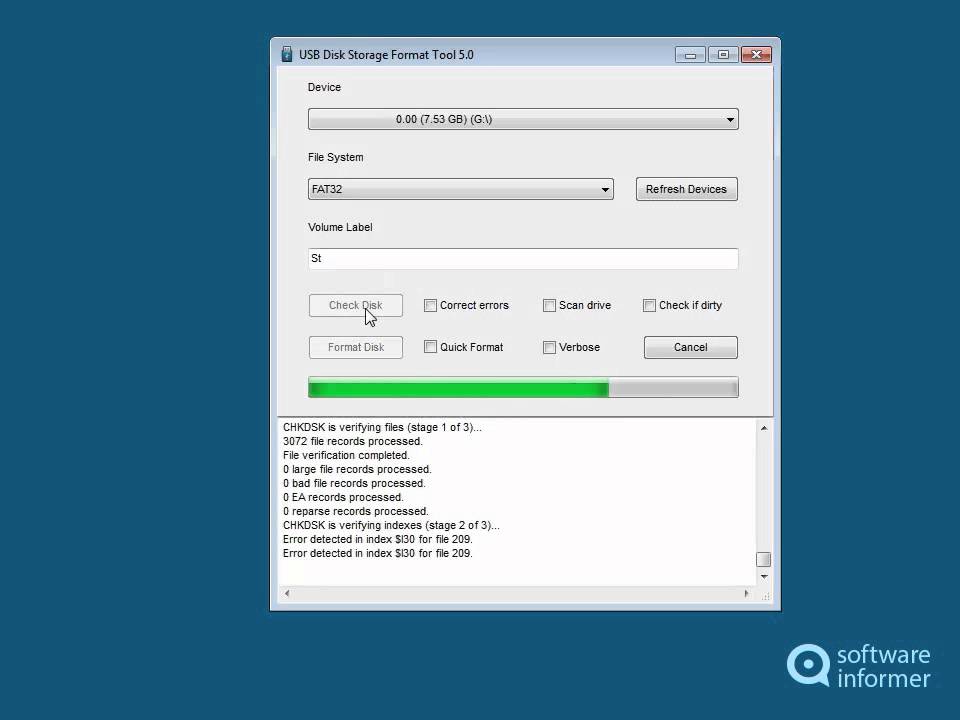This screenshot has height=720, width=960.
Task: Click the log scroll up arrow
Action: (x=763, y=428)
